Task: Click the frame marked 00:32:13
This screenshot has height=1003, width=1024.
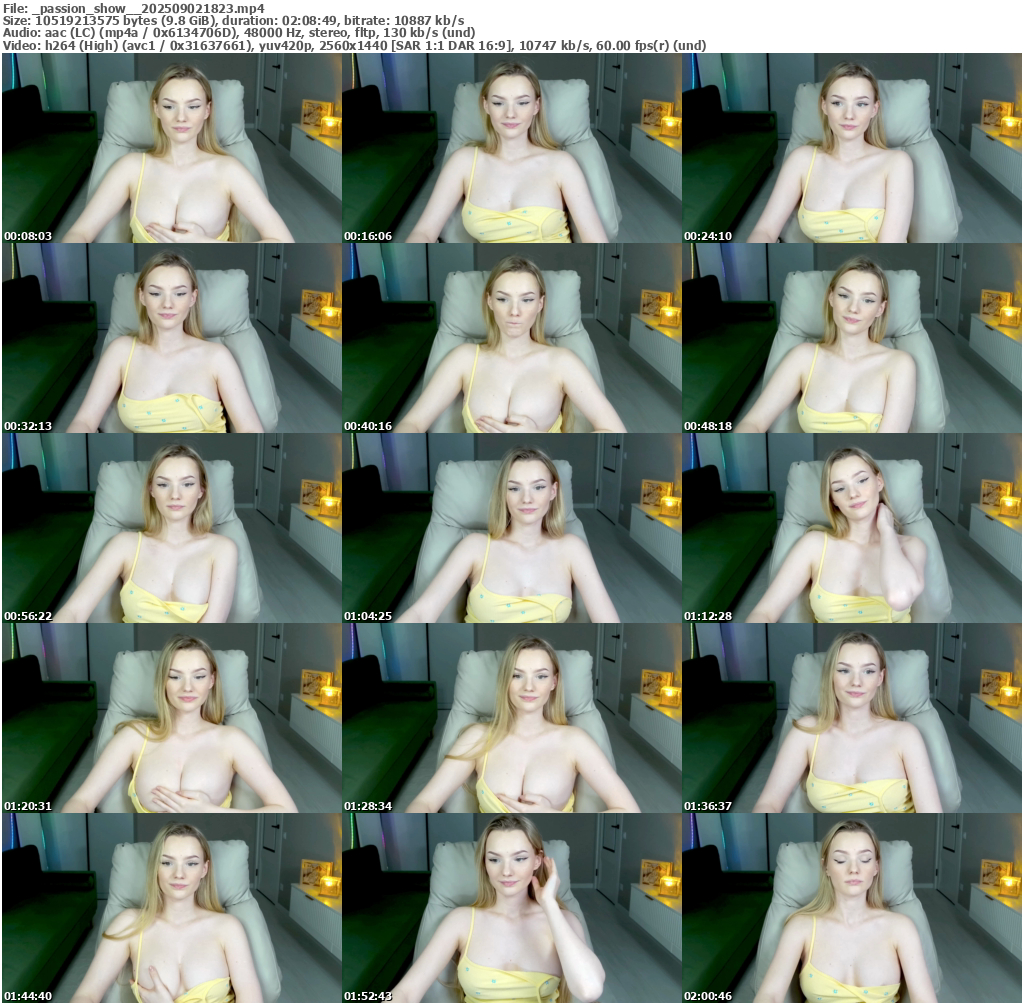Action: click(x=171, y=338)
